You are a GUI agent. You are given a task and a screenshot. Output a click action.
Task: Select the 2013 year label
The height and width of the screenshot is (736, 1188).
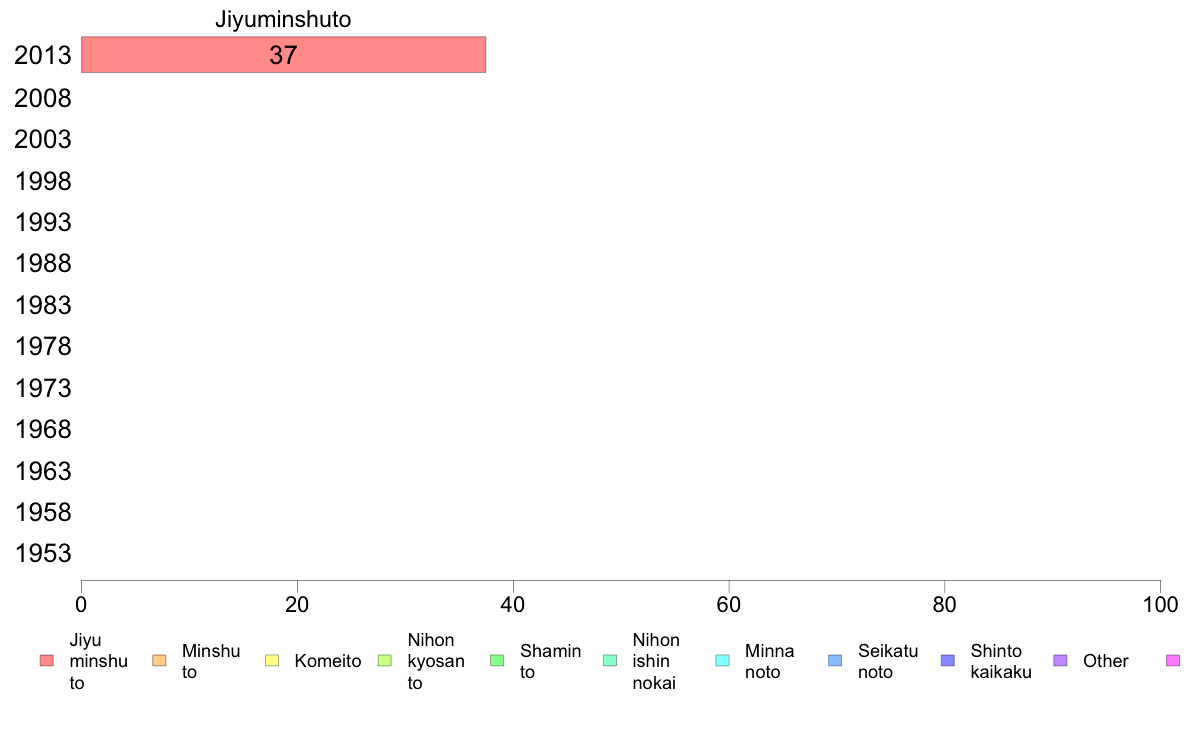tap(43, 55)
